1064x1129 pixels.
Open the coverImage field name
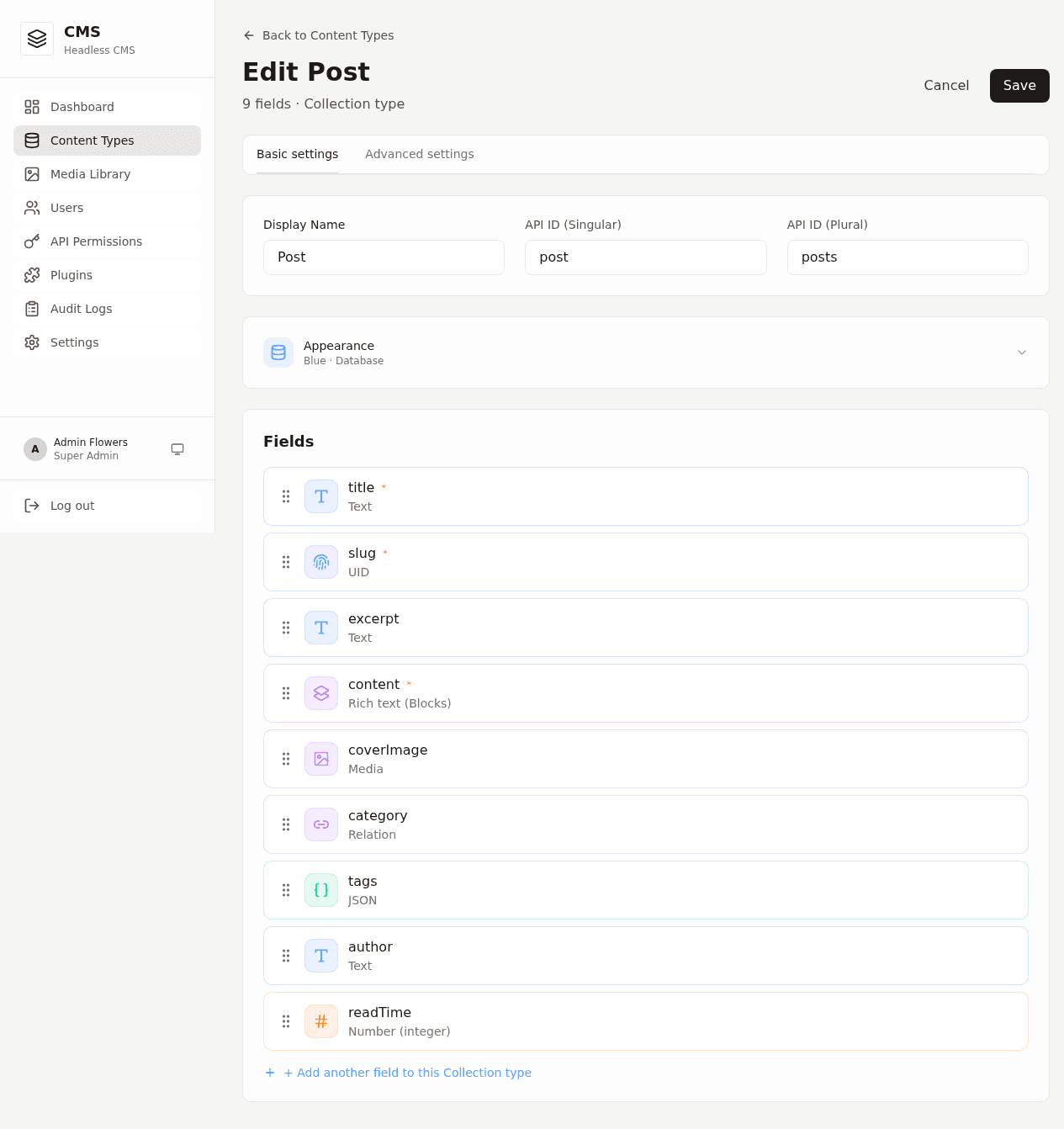point(388,750)
